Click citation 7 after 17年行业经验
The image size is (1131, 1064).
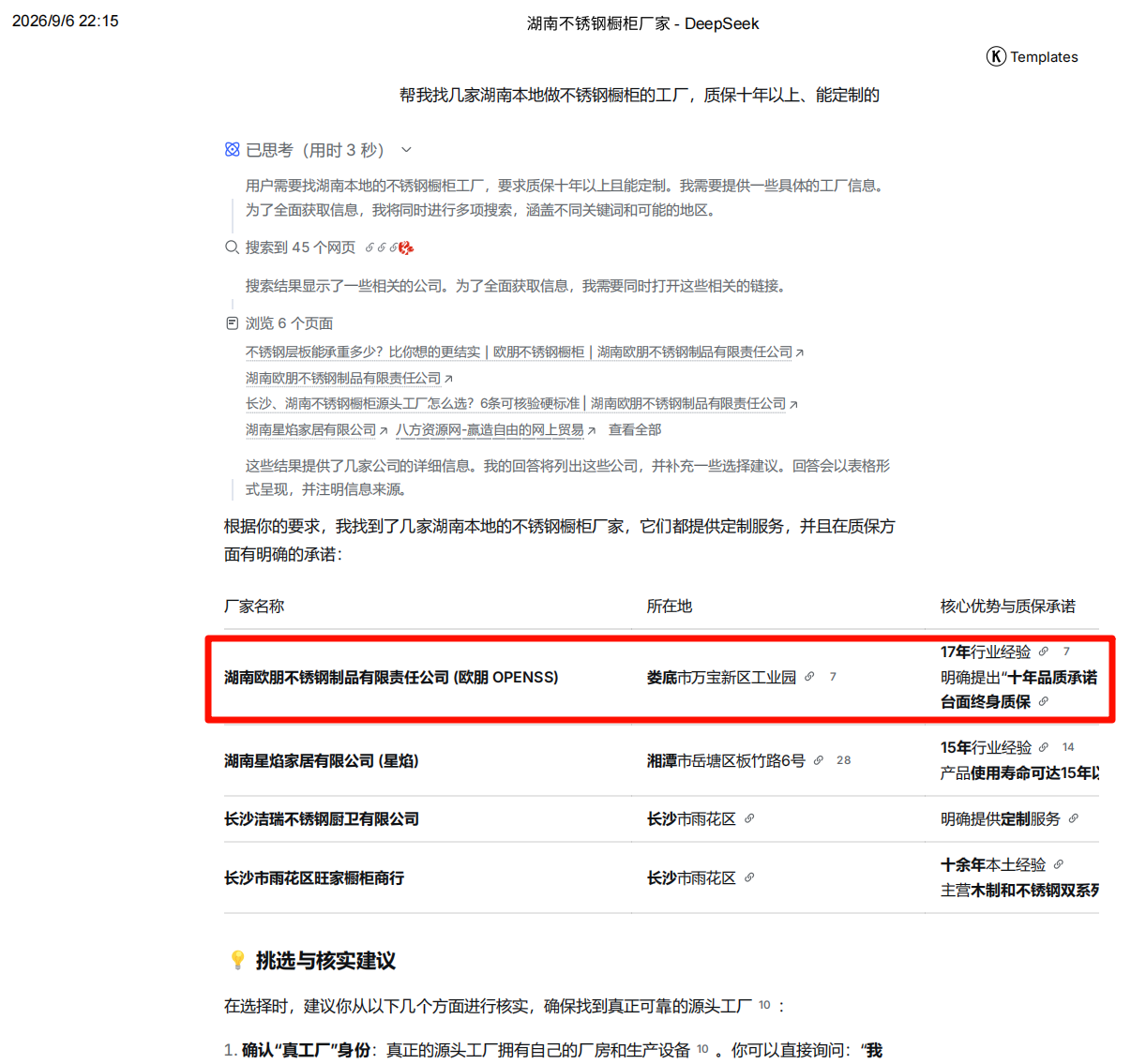tap(1066, 652)
